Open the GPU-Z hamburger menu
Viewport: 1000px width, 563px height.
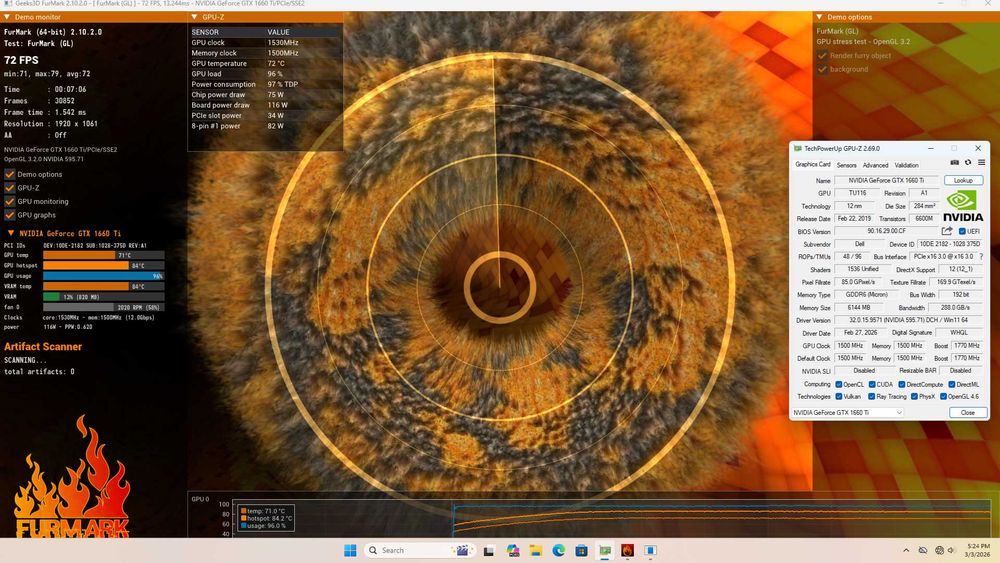[x=981, y=163]
